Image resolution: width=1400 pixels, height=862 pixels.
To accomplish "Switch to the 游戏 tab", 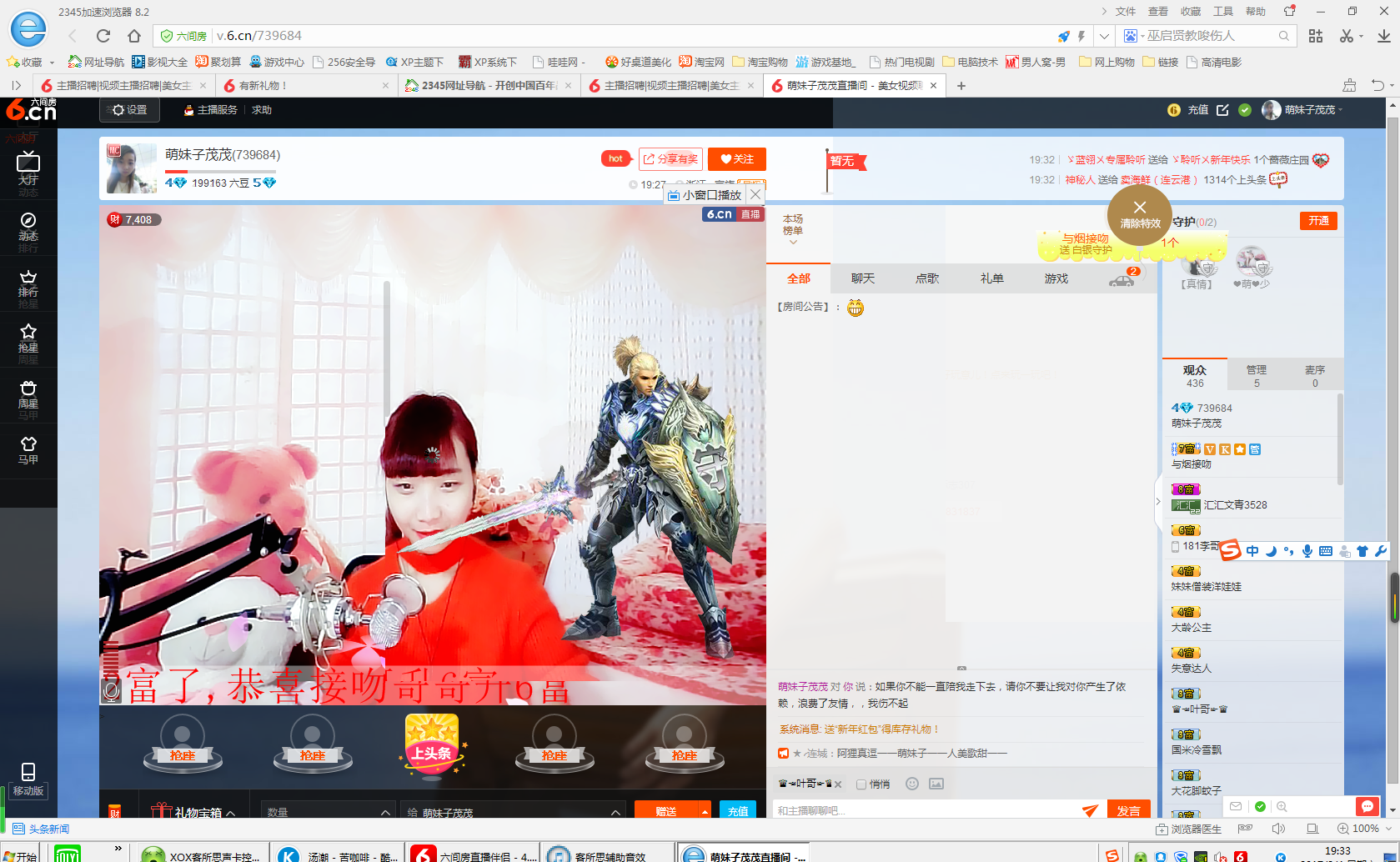I will click(x=1056, y=278).
